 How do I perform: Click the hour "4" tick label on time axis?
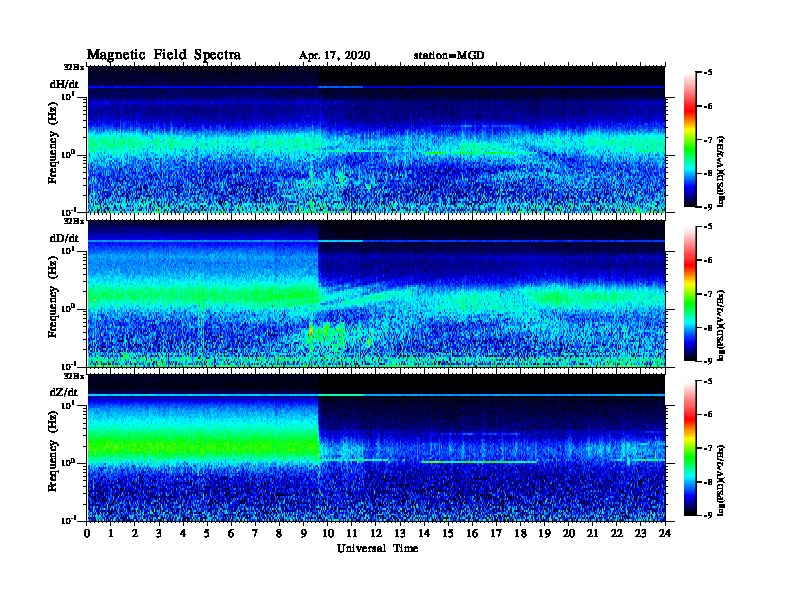point(183,533)
